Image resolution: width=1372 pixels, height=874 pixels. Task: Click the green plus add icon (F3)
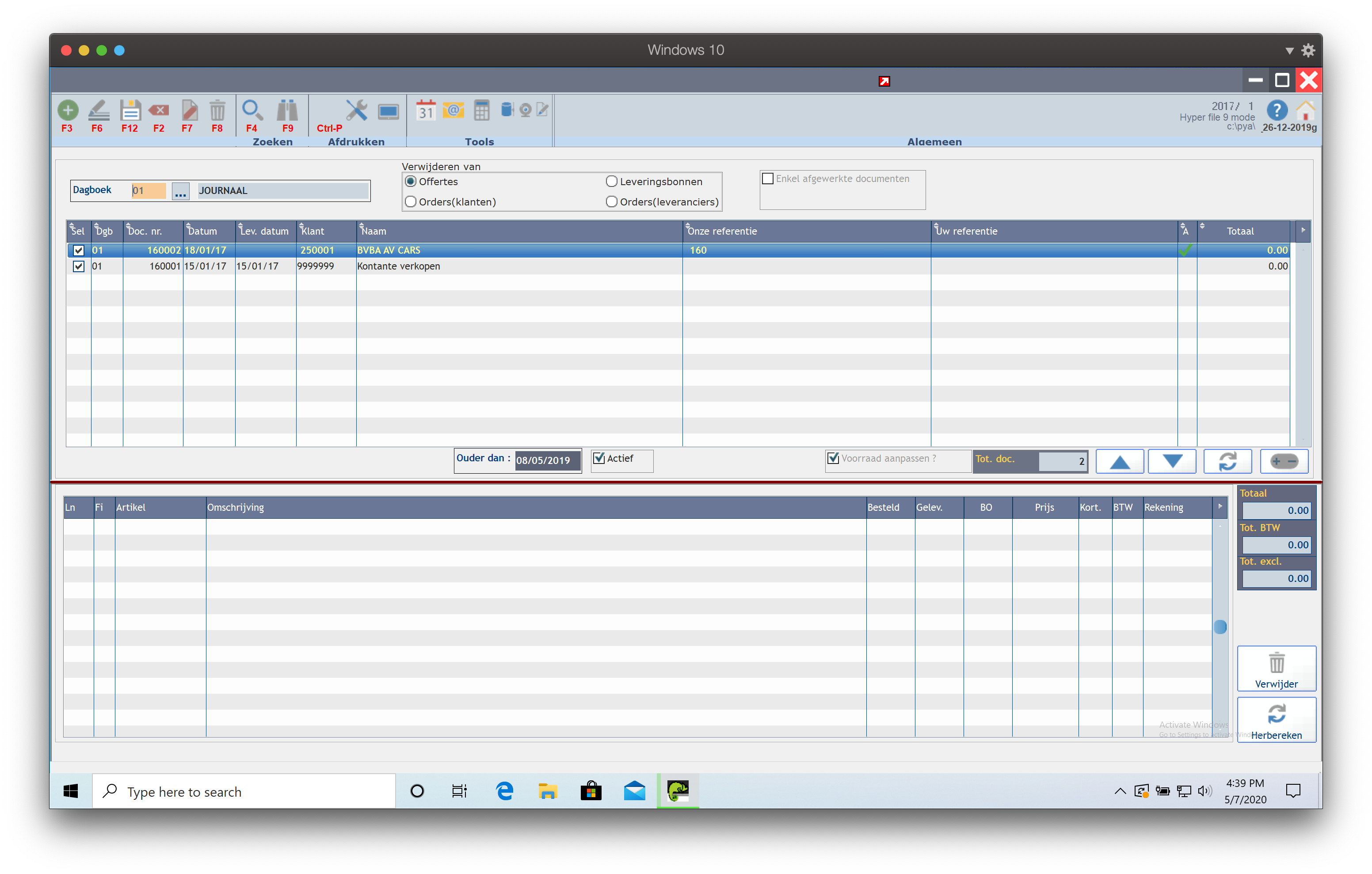tap(68, 110)
